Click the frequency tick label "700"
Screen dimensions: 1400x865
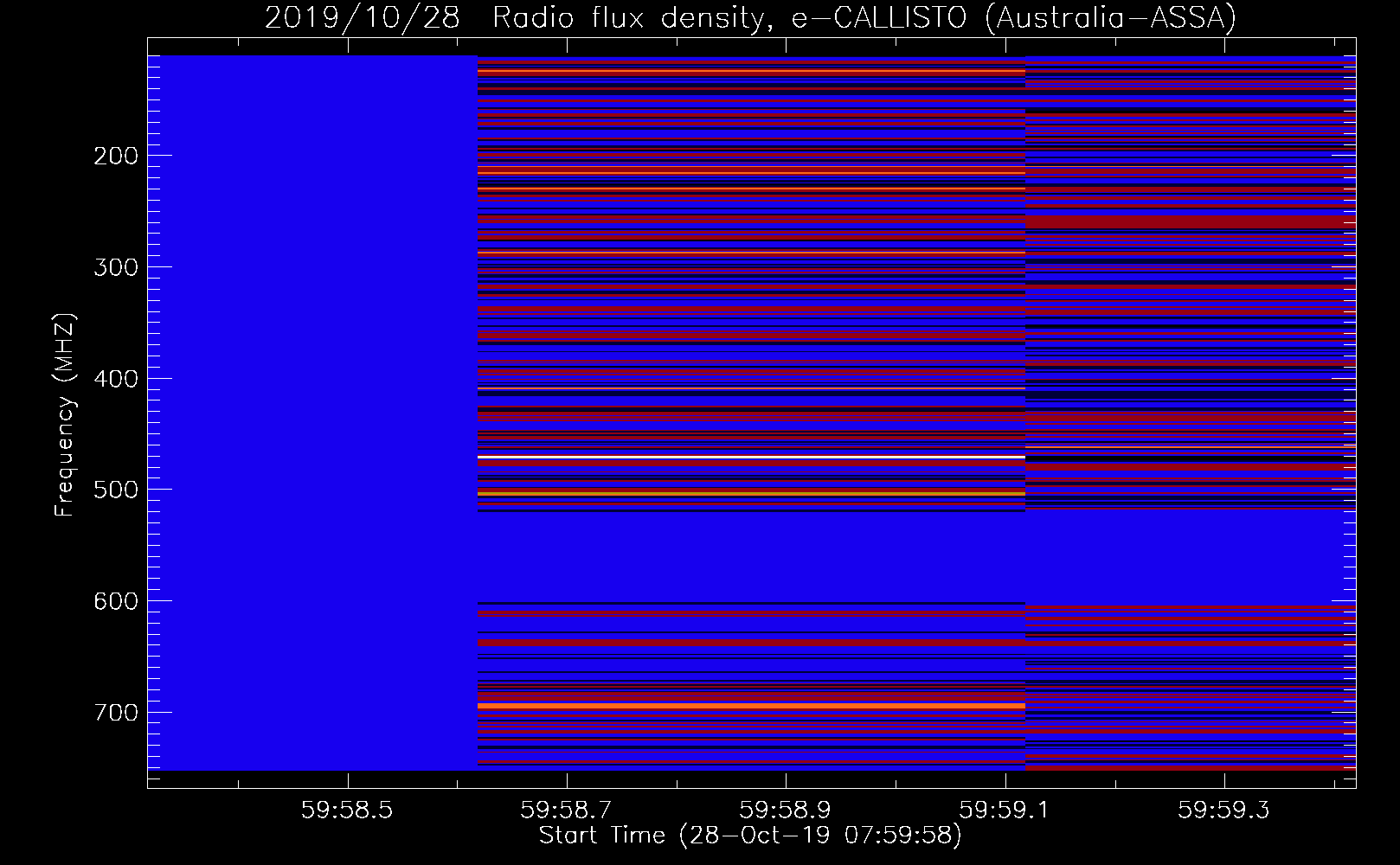[x=115, y=713]
